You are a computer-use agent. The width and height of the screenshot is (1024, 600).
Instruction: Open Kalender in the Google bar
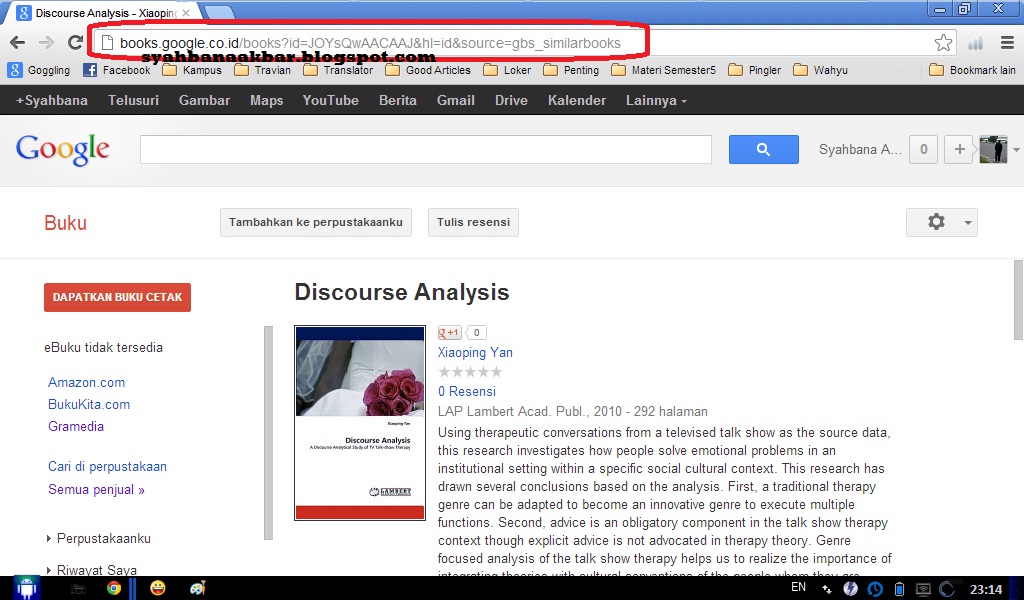click(577, 101)
